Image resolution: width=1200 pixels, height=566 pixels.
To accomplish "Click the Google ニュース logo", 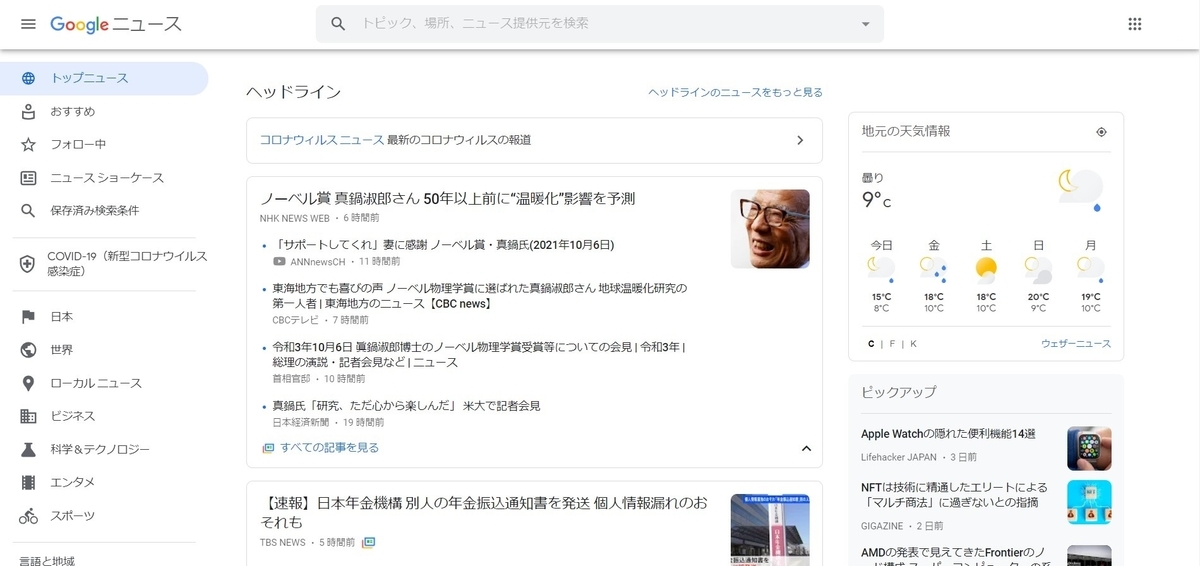I will (x=116, y=24).
